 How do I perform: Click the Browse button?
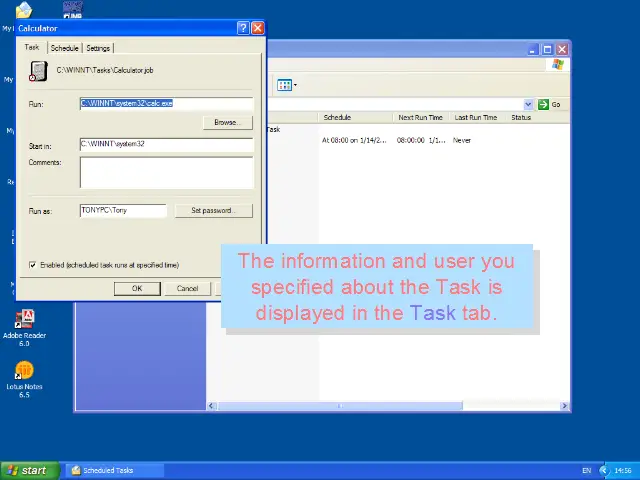pyautogui.click(x=227, y=122)
